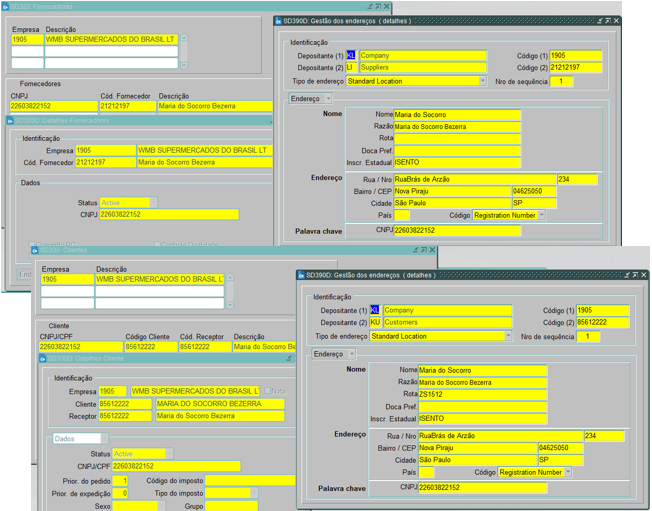This screenshot has height=511, width=652.
Task: Close the Customers SD390D address window
Action: click(x=644, y=275)
